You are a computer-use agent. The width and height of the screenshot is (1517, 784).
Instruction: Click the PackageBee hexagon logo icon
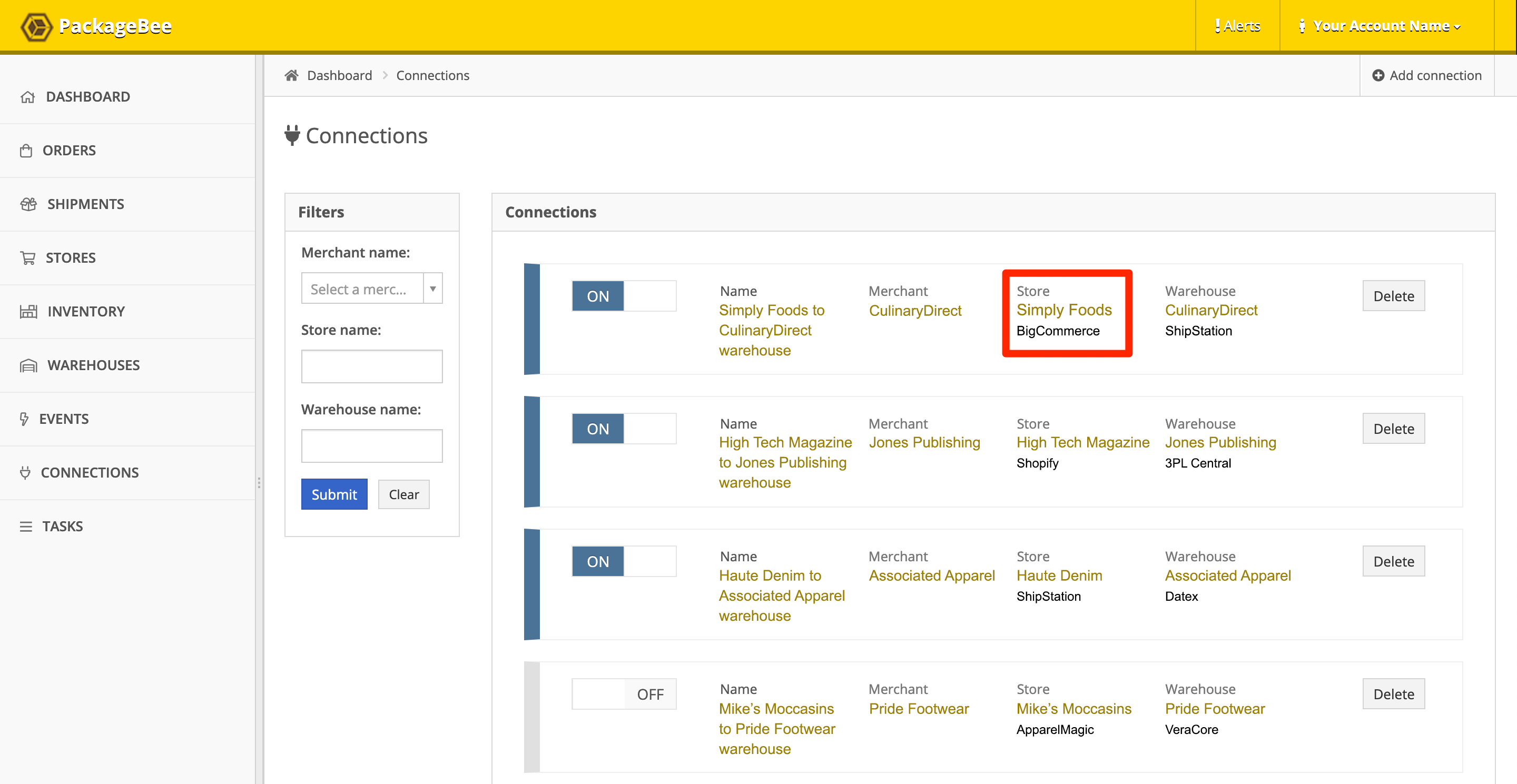click(x=36, y=26)
